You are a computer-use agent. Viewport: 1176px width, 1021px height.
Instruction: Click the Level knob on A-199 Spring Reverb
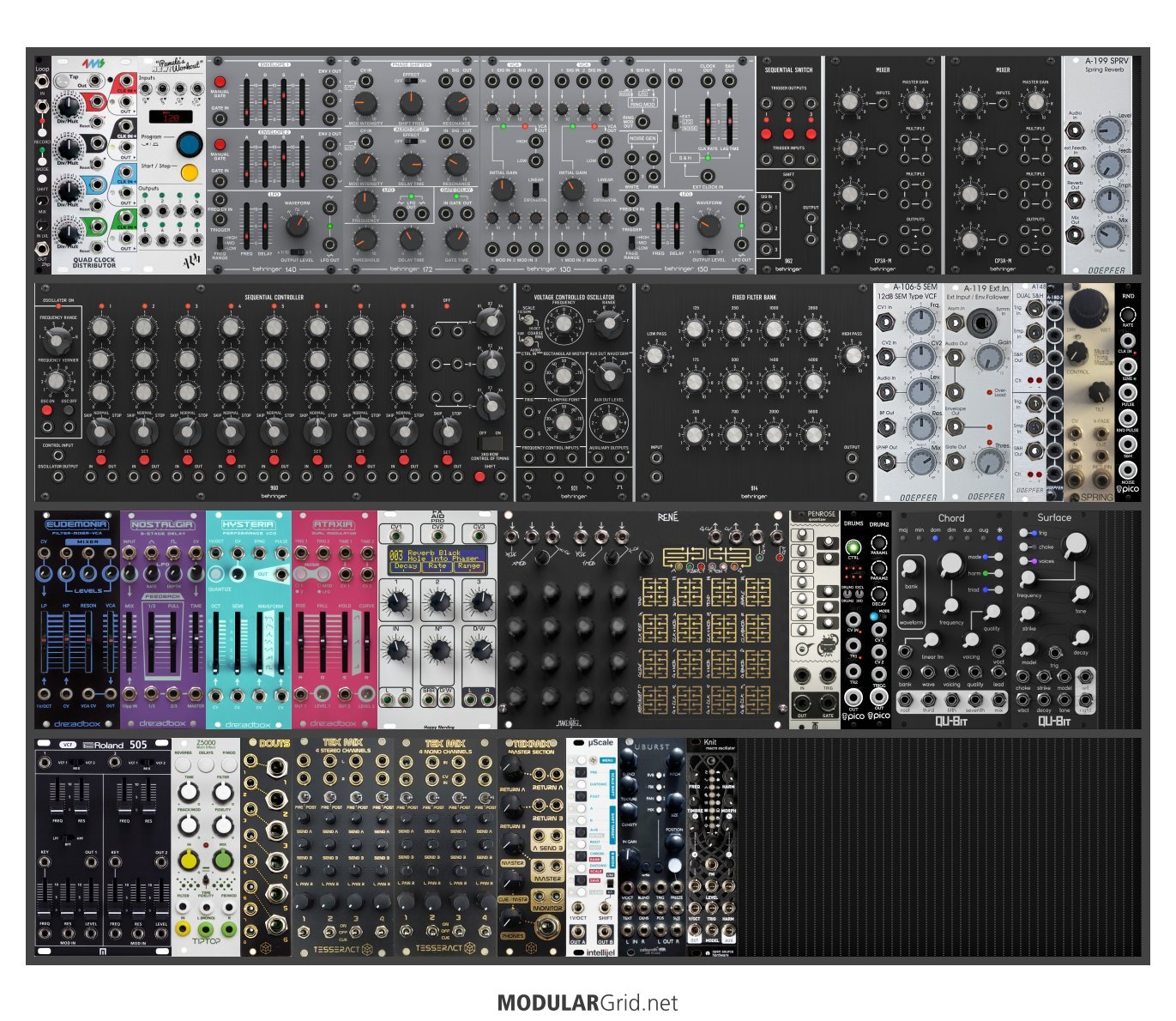1109,130
